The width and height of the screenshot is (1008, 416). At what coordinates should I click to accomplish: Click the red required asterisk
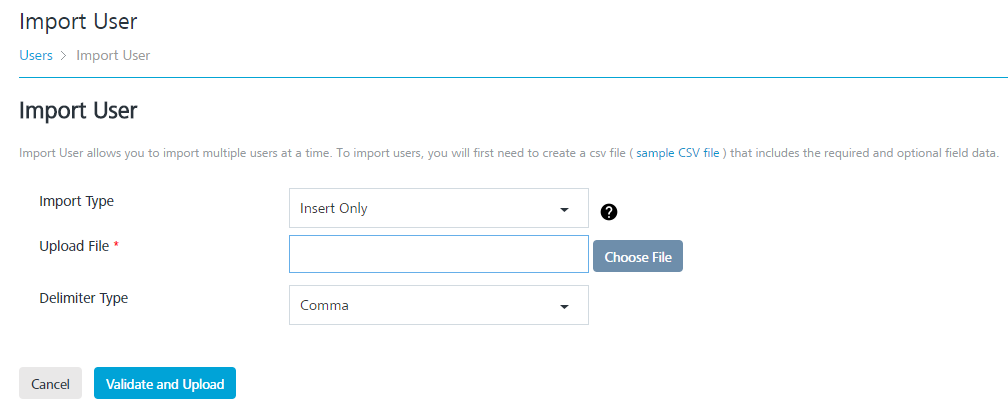[x=116, y=245]
